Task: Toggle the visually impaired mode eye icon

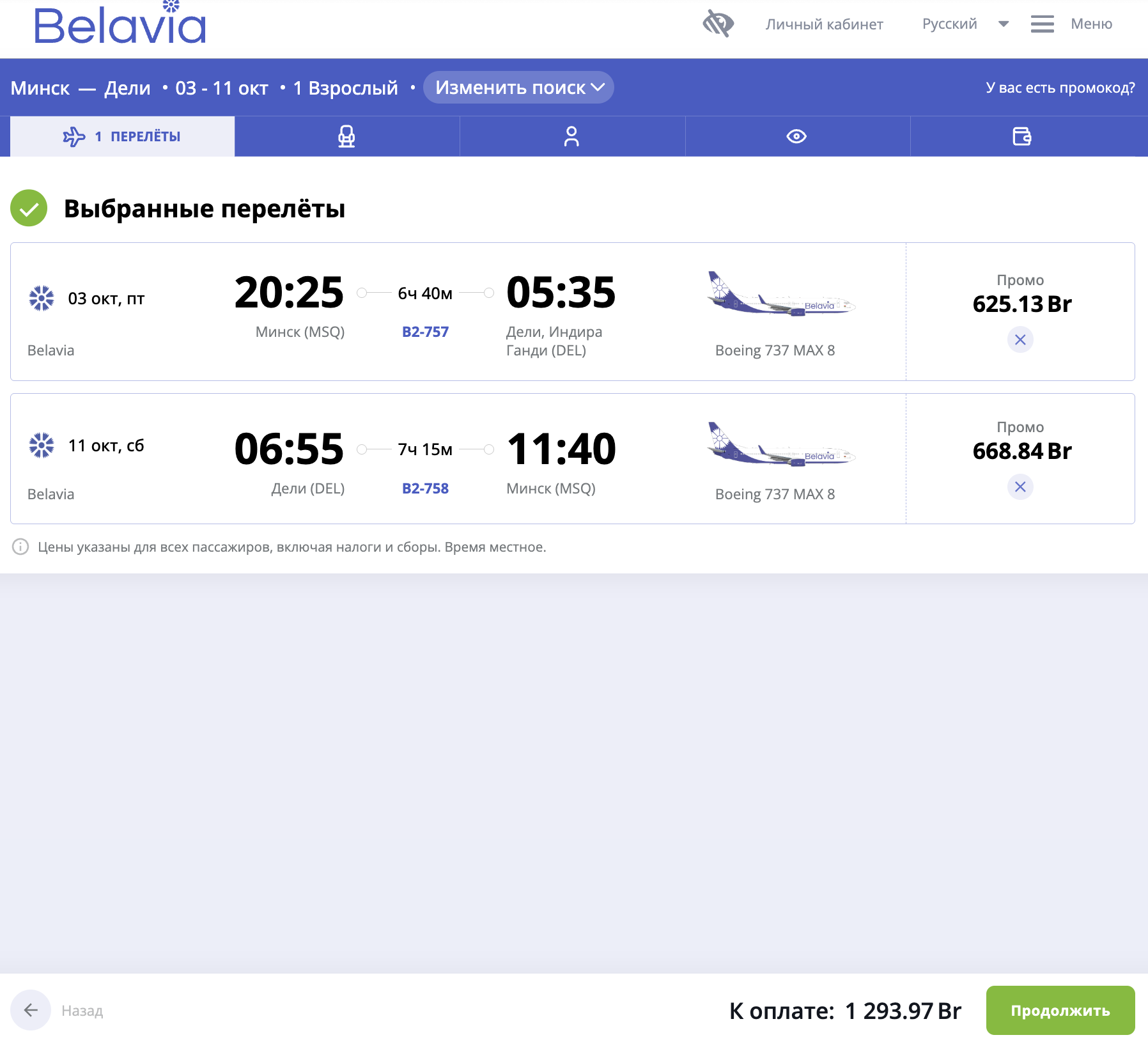Action: (x=718, y=24)
